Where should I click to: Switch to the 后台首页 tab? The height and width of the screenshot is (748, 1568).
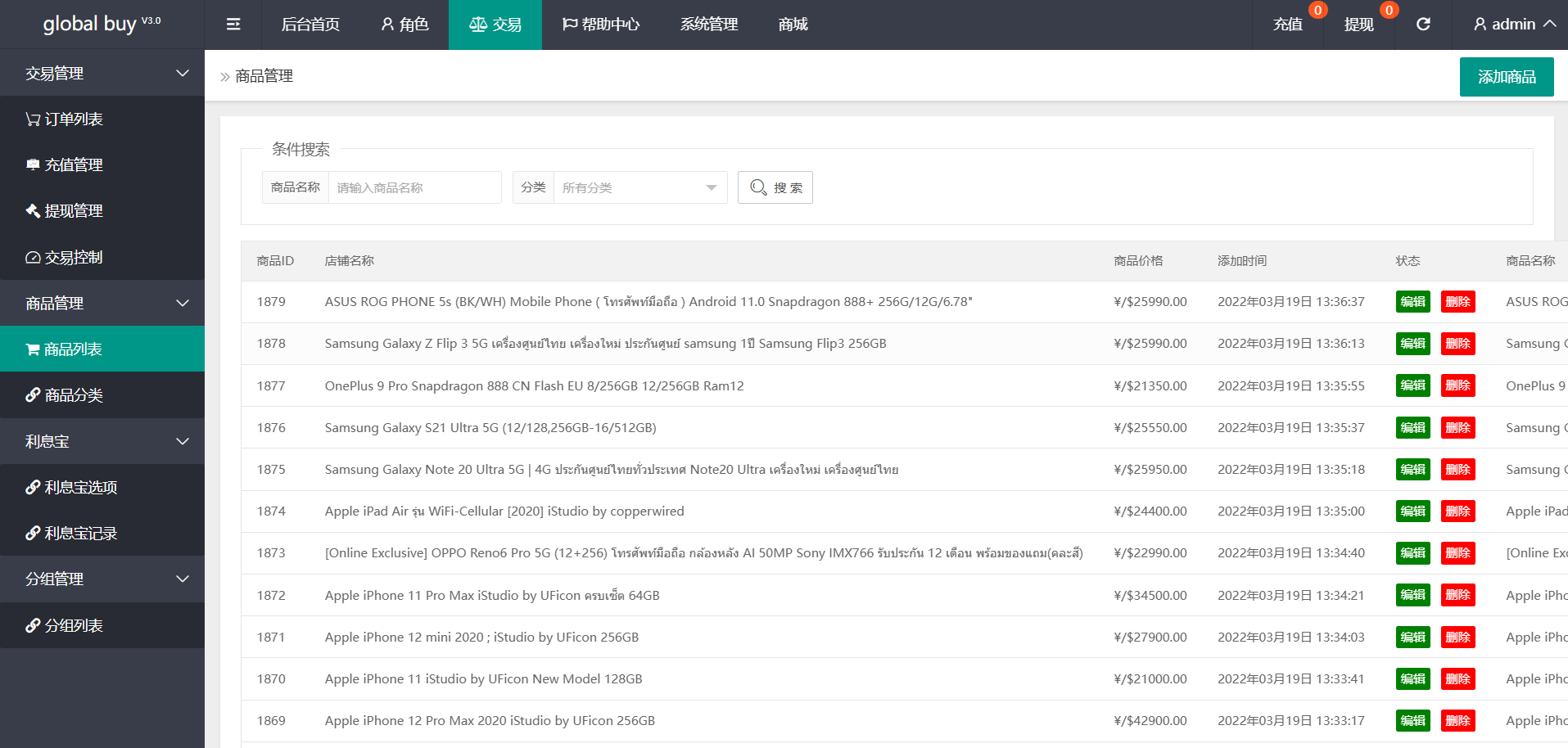pos(310,25)
